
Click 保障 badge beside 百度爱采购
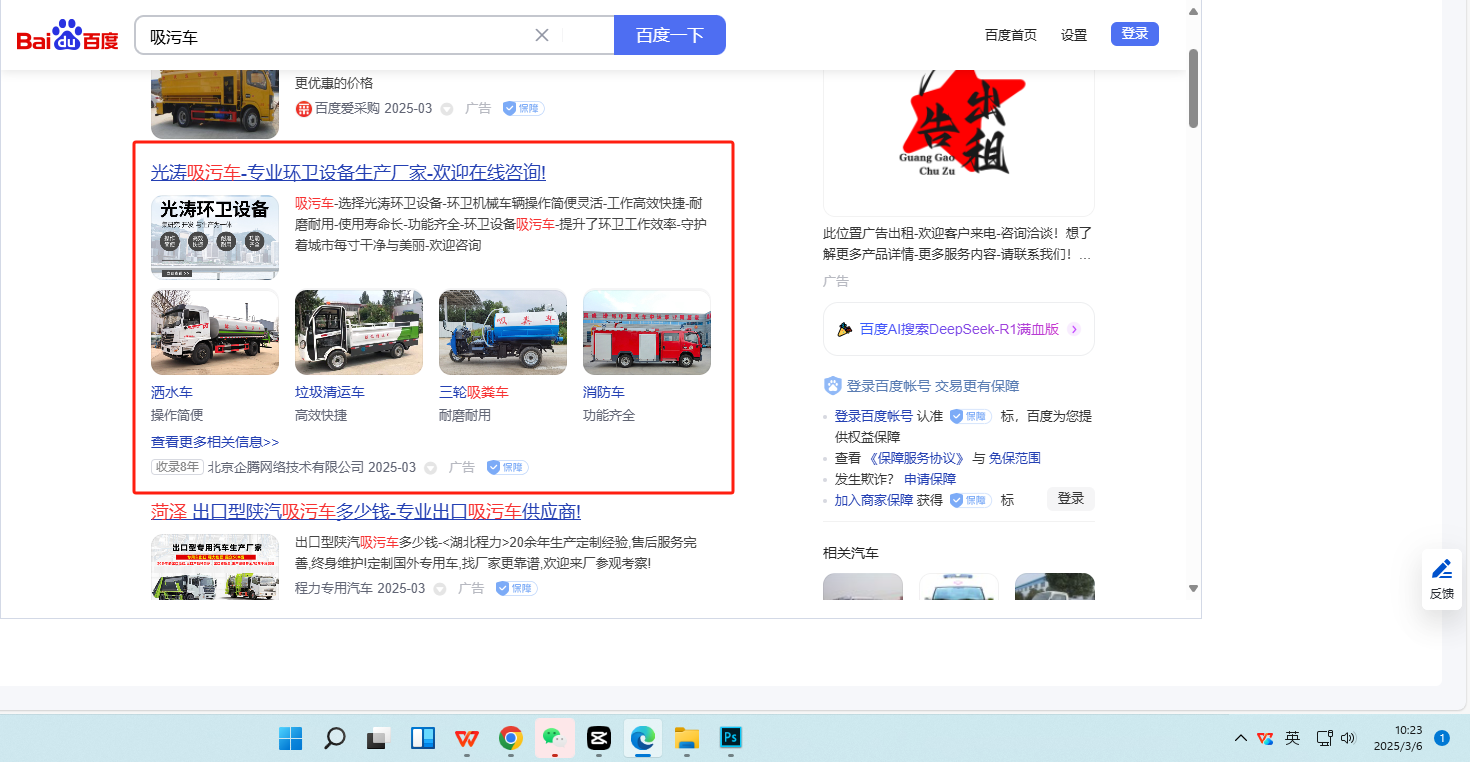[523, 108]
